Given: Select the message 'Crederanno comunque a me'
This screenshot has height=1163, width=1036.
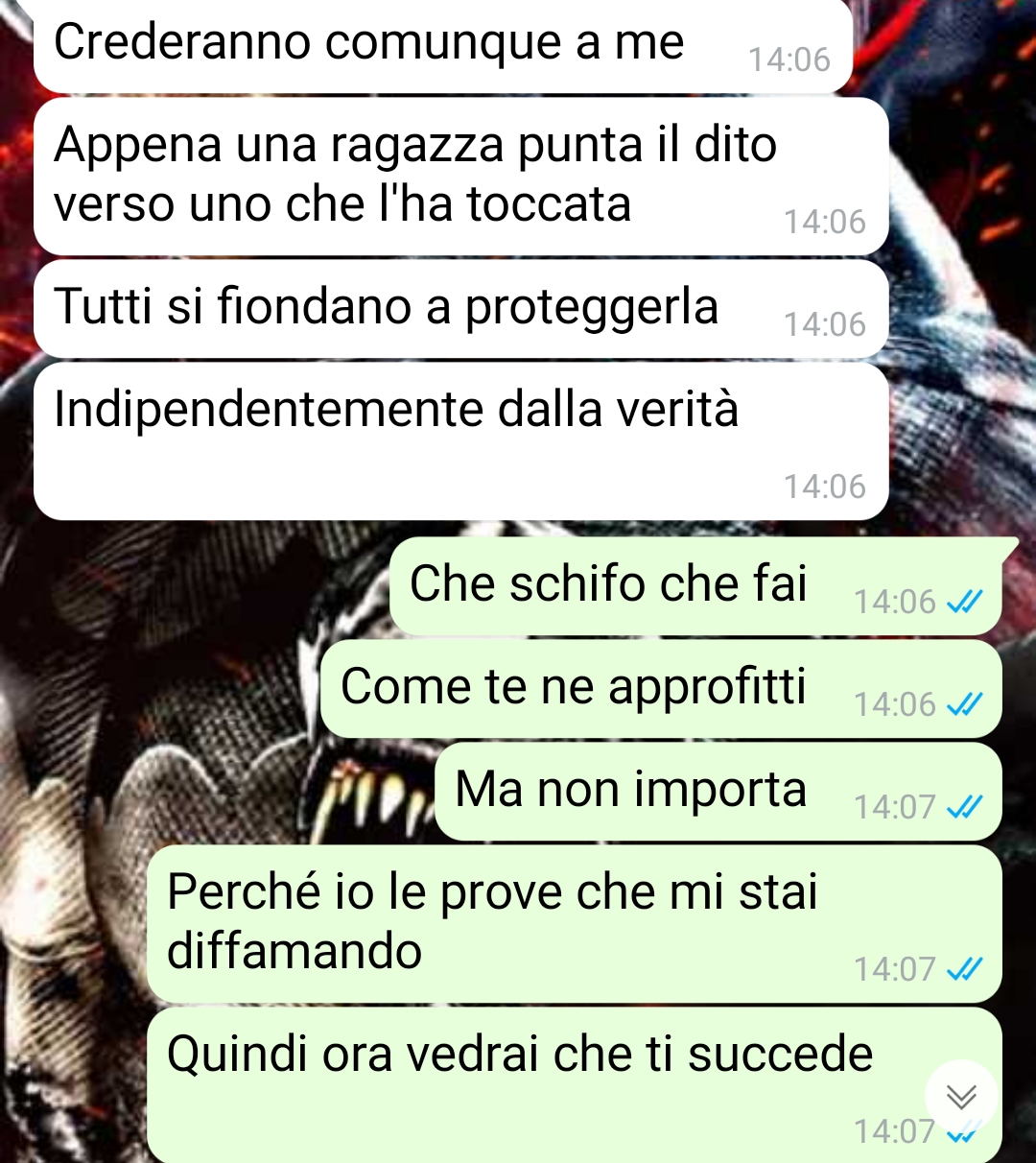Looking at the screenshot, I should point(443,45).
